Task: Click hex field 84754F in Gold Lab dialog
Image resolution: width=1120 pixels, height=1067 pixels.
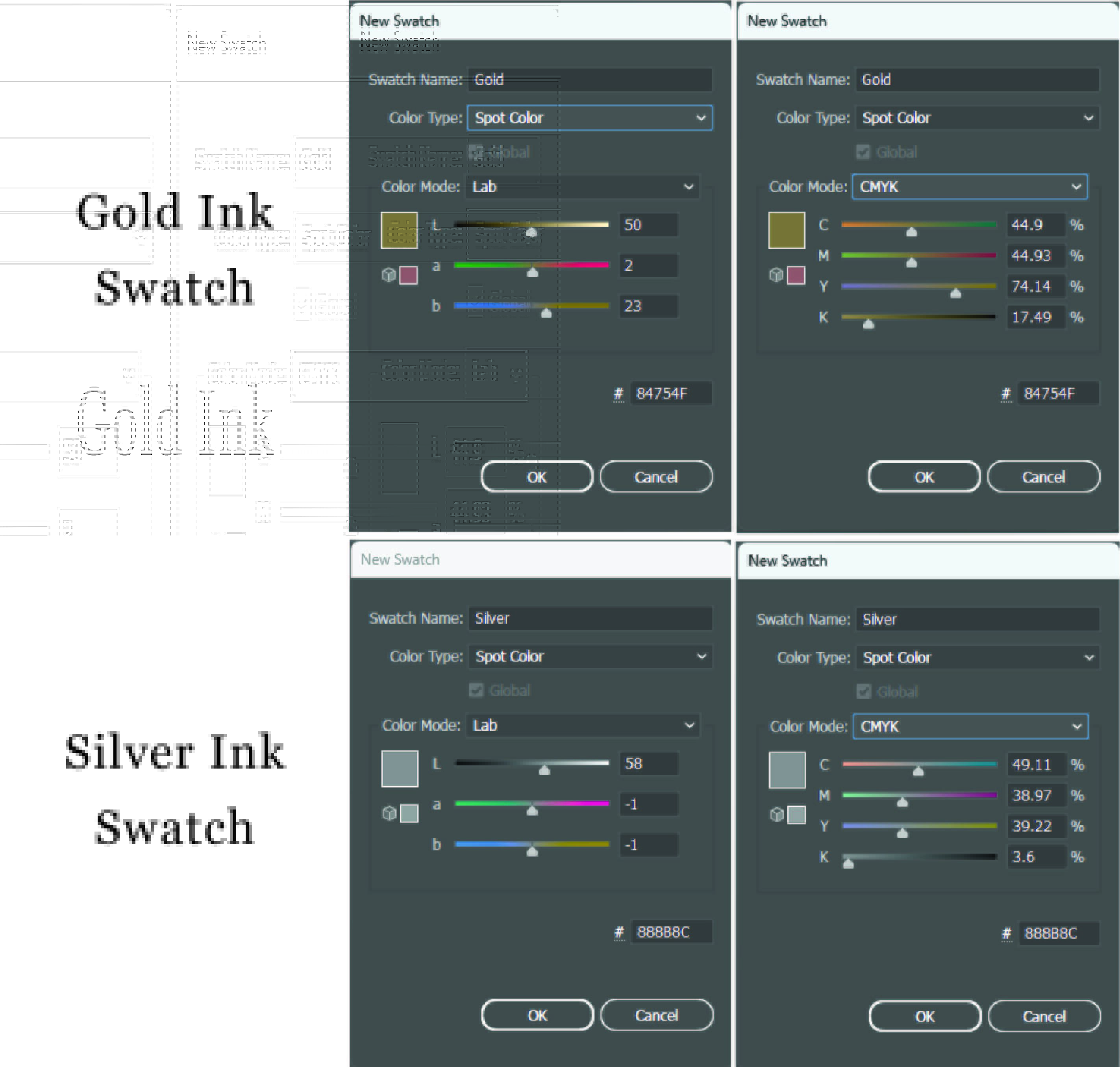Action: pyautogui.click(x=671, y=394)
